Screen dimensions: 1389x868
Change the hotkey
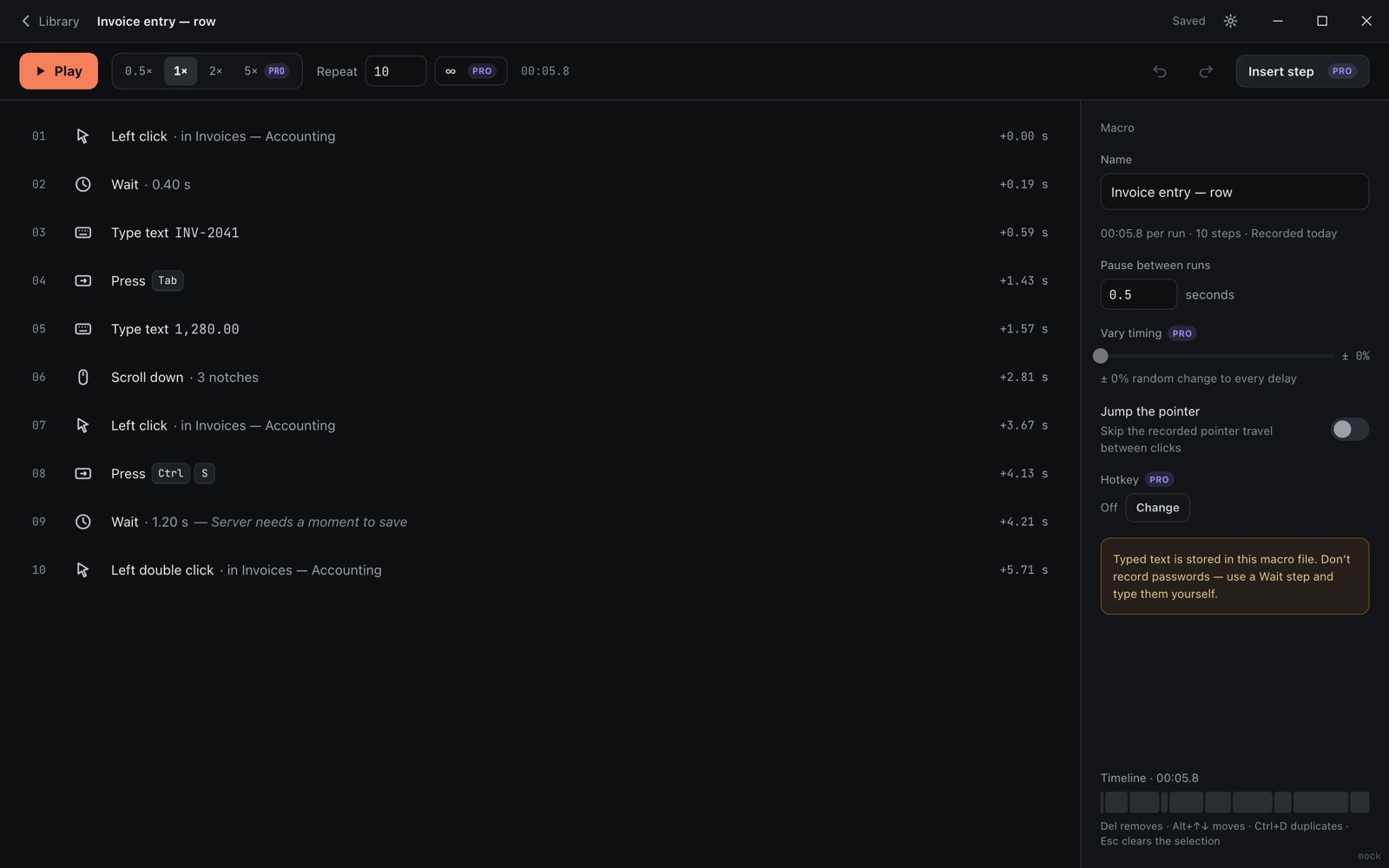tap(1157, 508)
